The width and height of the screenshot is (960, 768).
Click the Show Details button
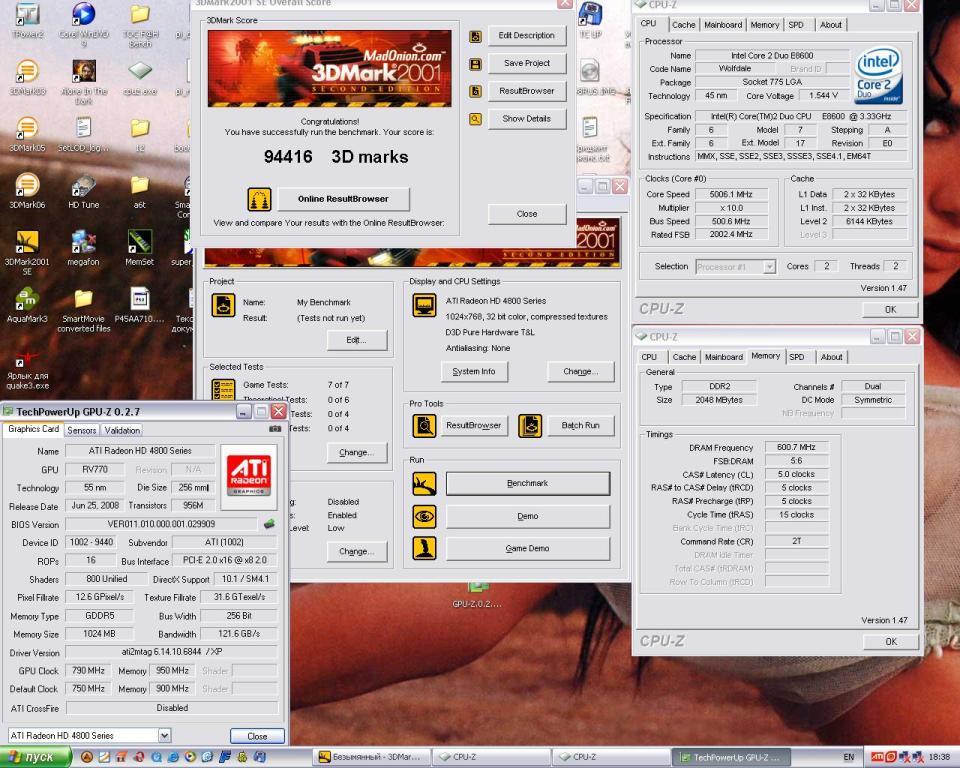pyautogui.click(x=527, y=118)
